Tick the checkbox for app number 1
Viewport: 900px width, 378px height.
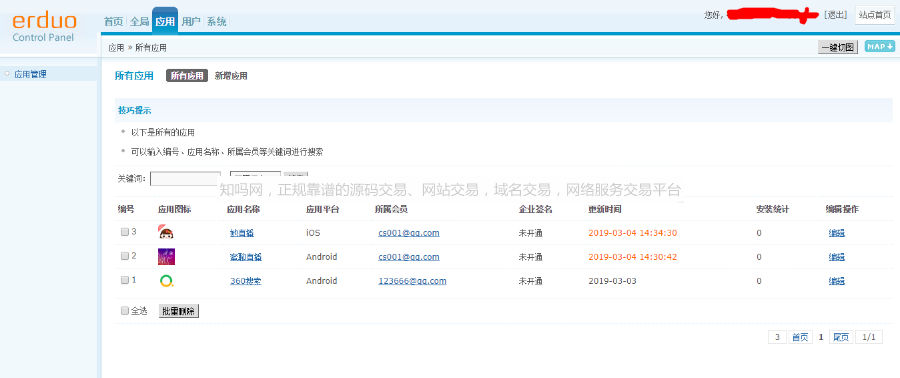pyautogui.click(x=125, y=280)
